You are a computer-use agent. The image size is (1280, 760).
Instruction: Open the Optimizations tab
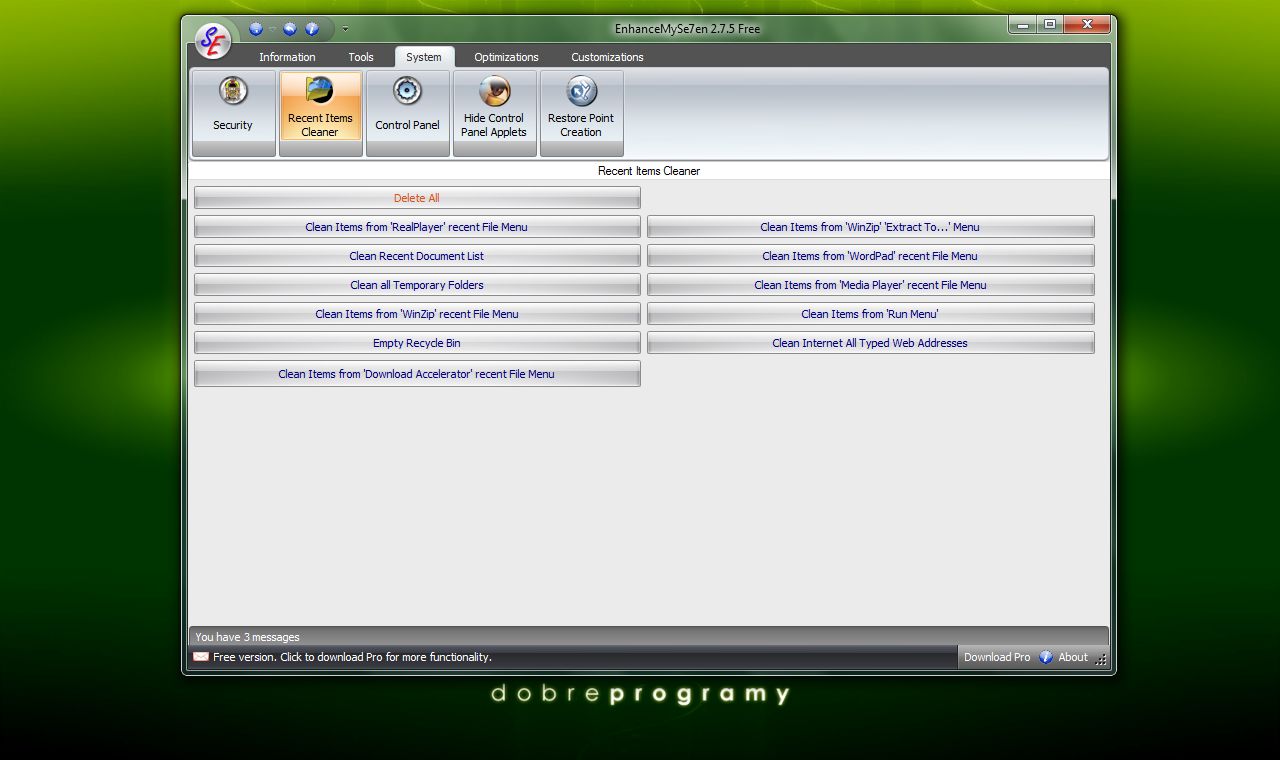(506, 57)
